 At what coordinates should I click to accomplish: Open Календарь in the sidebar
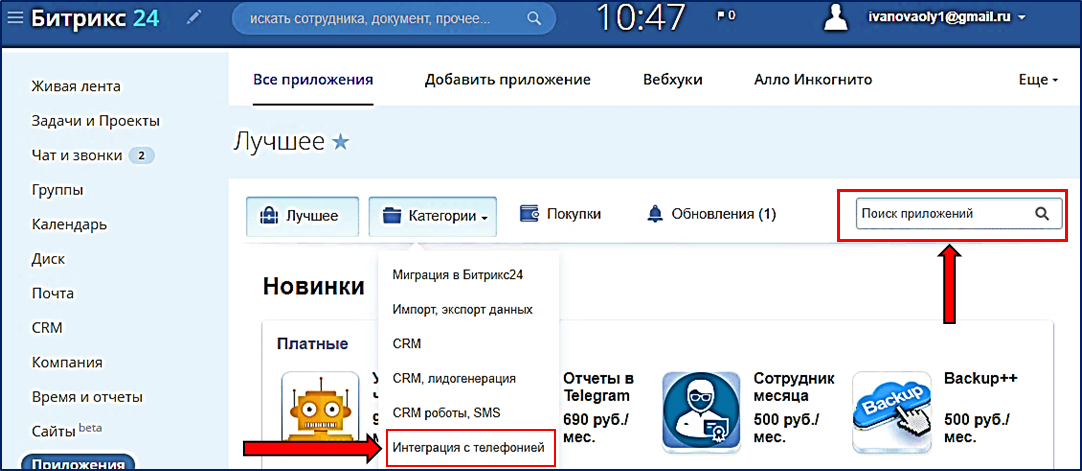coord(69,225)
